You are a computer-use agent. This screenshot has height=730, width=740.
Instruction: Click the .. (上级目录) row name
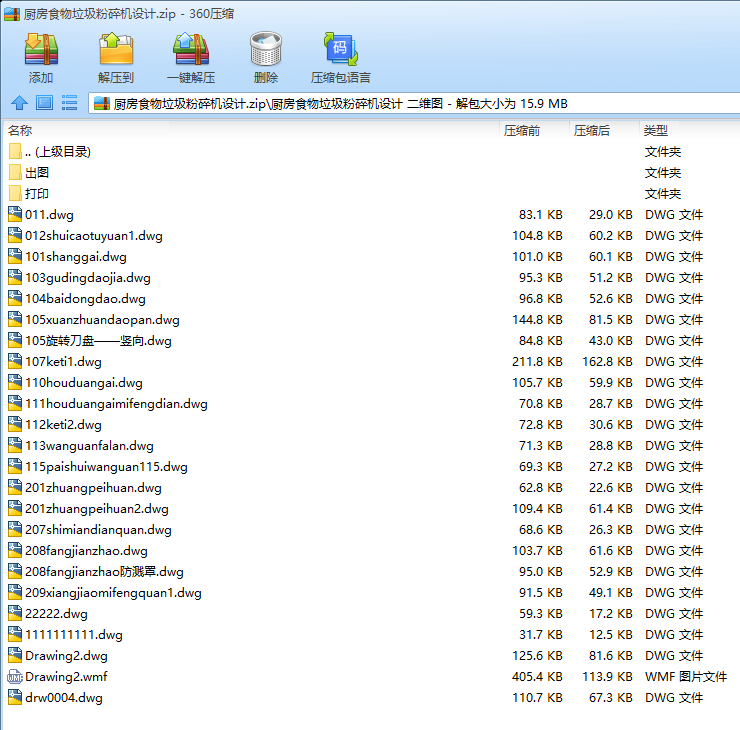58,151
